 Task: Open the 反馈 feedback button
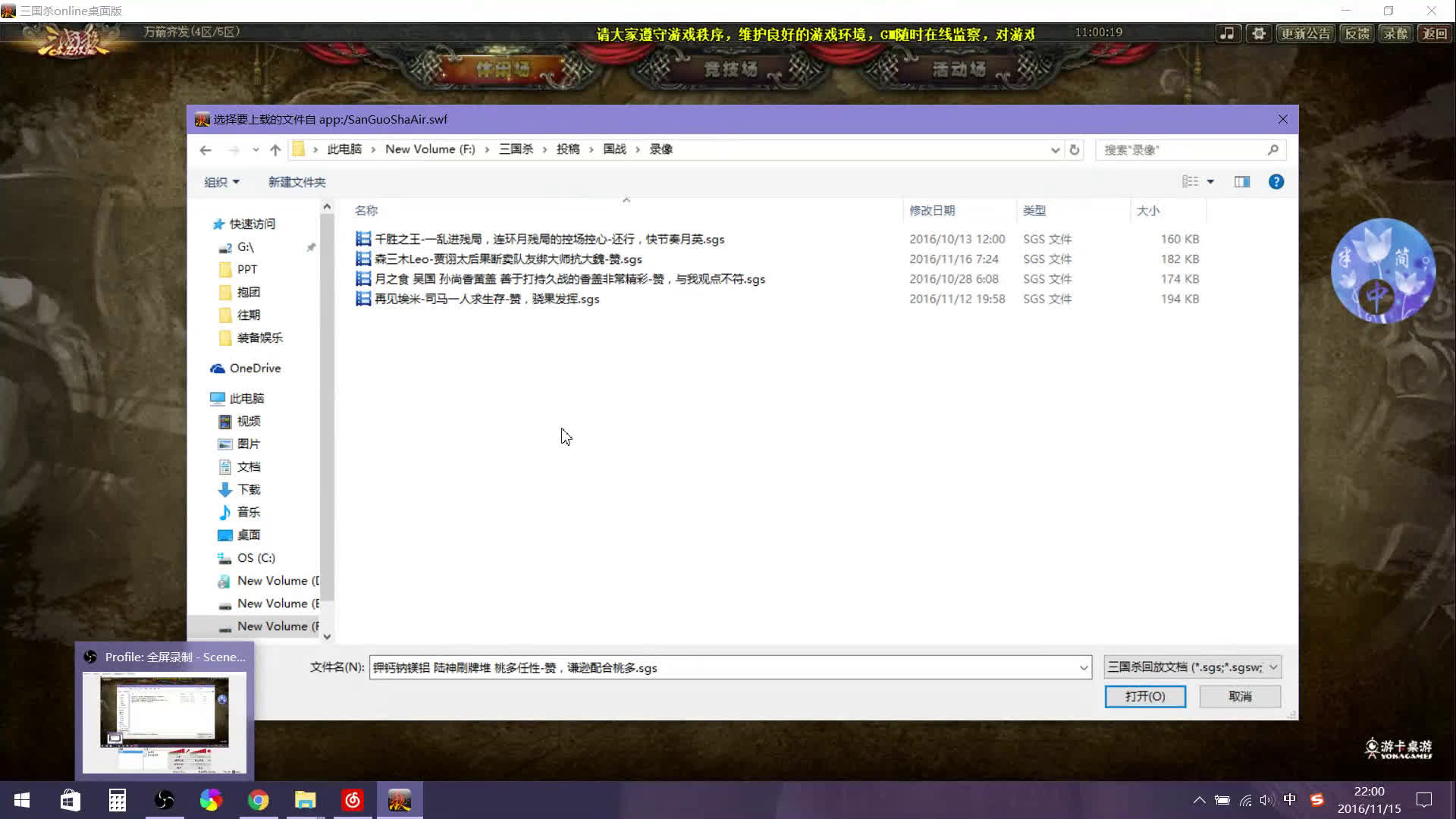pos(1357,33)
